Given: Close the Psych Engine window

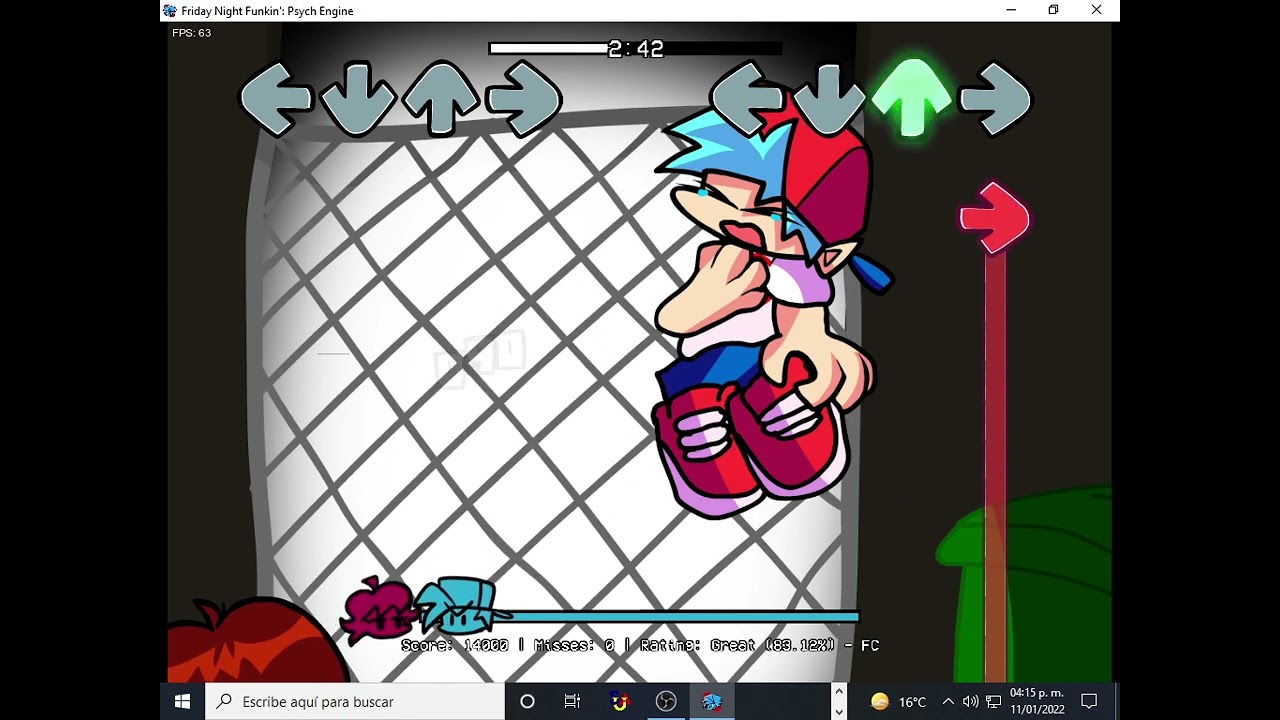Looking at the screenshot, I should 1096,10.
